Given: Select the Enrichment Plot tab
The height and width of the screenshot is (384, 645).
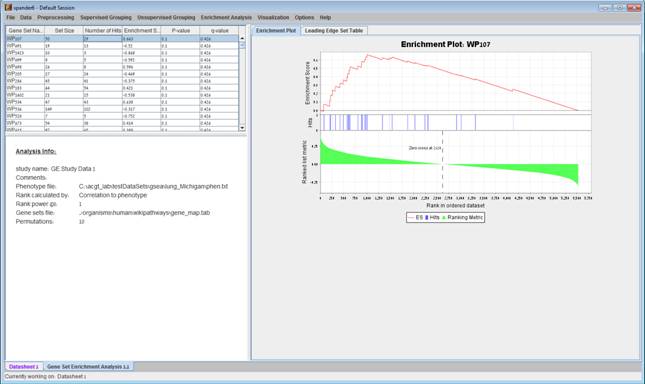Looking at the screenshot, I should pos(276,30).
